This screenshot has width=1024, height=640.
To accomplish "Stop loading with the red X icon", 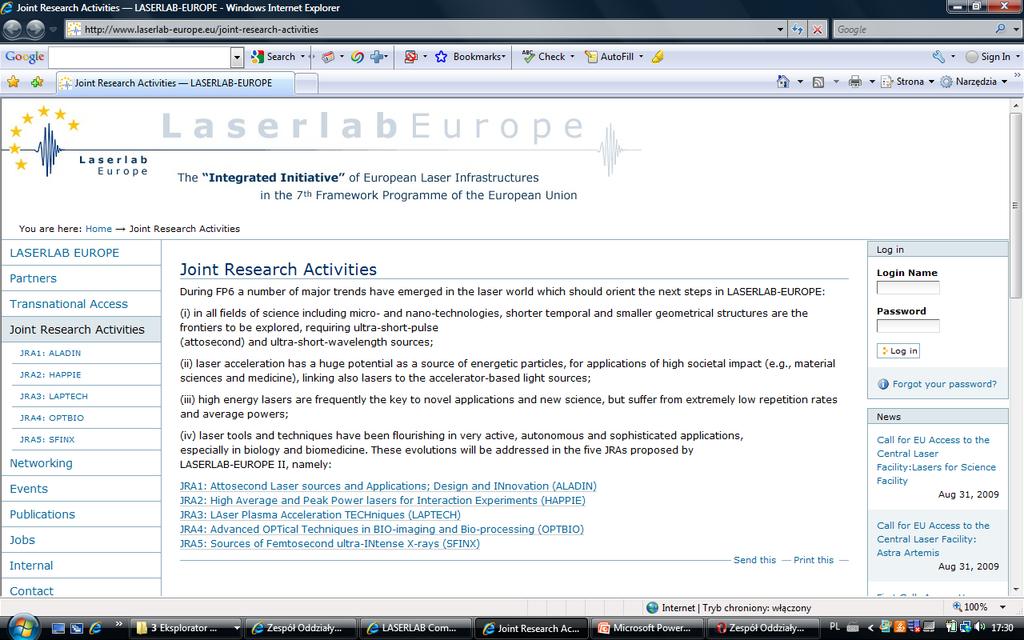I will (x=818, y=29).
